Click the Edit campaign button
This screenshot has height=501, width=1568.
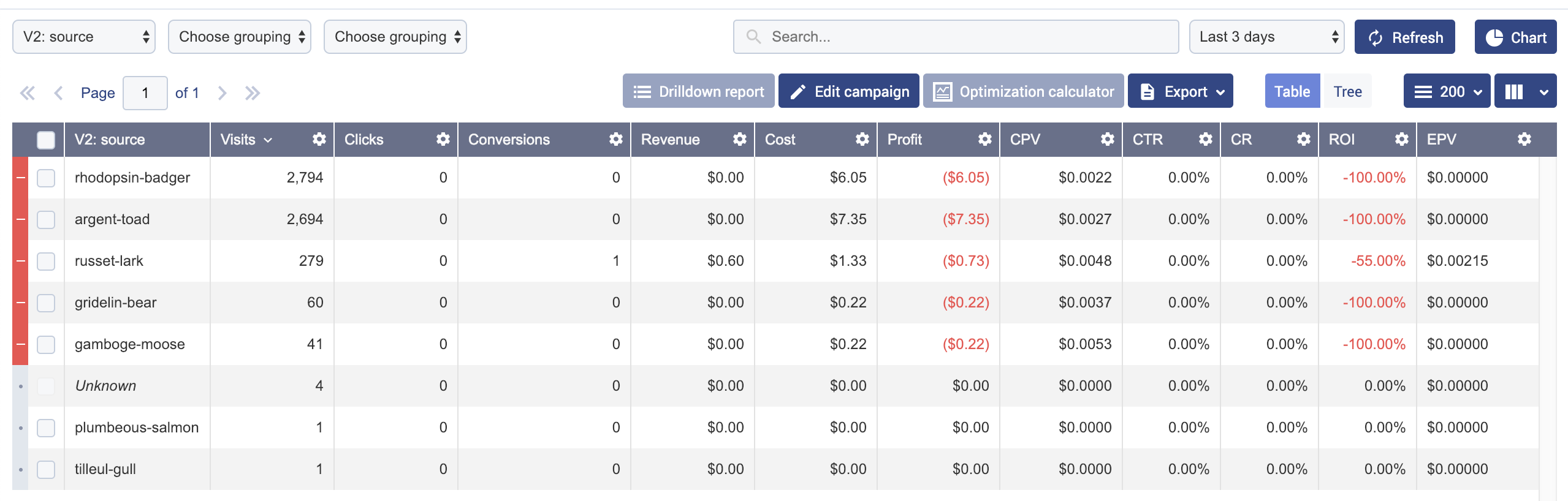click(848, 92)
